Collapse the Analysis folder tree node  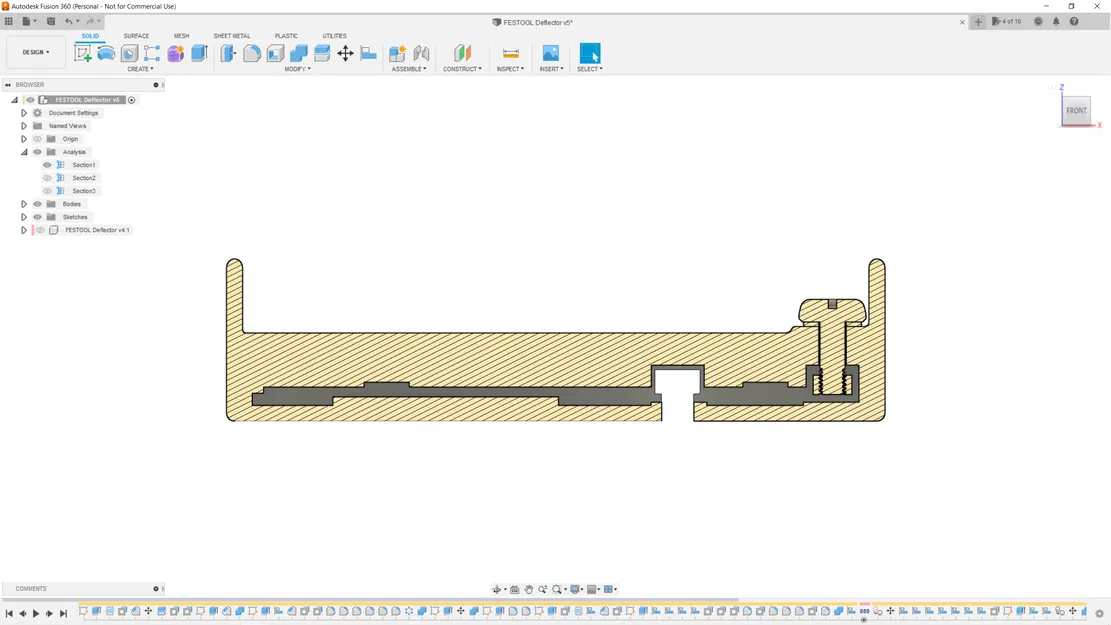tap(24, 152)
